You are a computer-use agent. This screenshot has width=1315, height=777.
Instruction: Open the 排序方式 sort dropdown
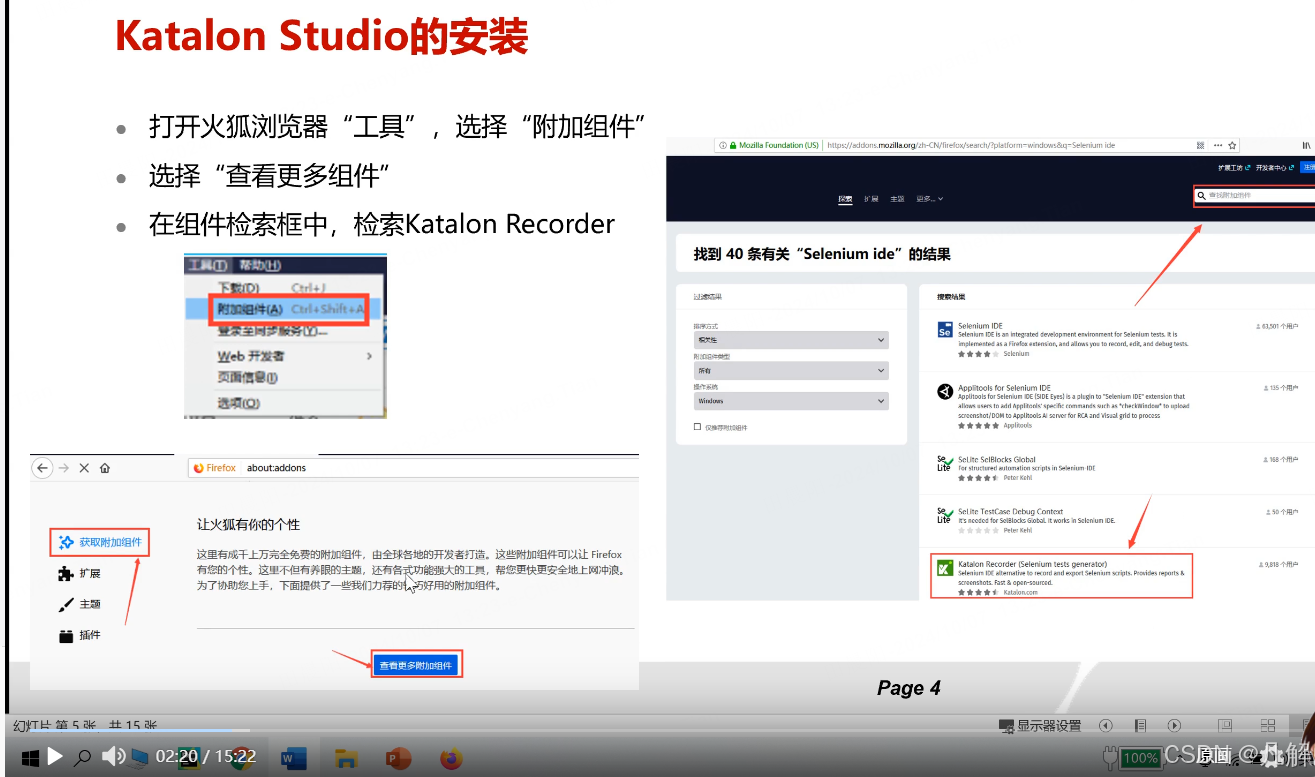tap(790, 340)
